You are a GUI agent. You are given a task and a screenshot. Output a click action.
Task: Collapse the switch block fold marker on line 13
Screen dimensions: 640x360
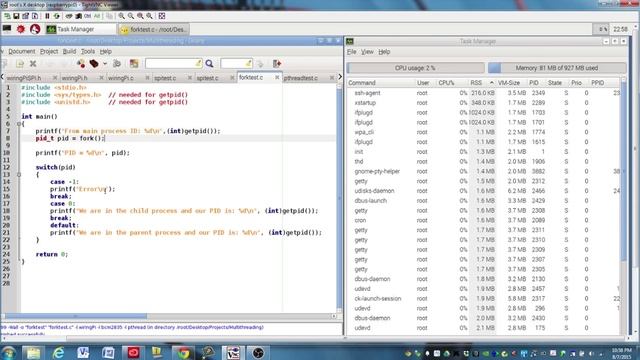click(19, 174)
